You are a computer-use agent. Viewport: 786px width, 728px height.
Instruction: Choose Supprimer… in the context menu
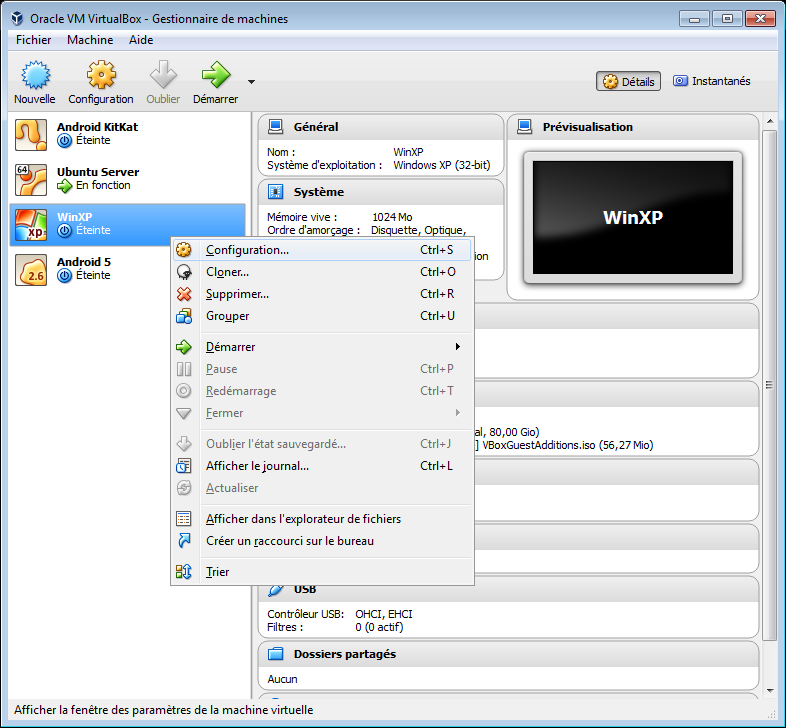pos(237,294)
